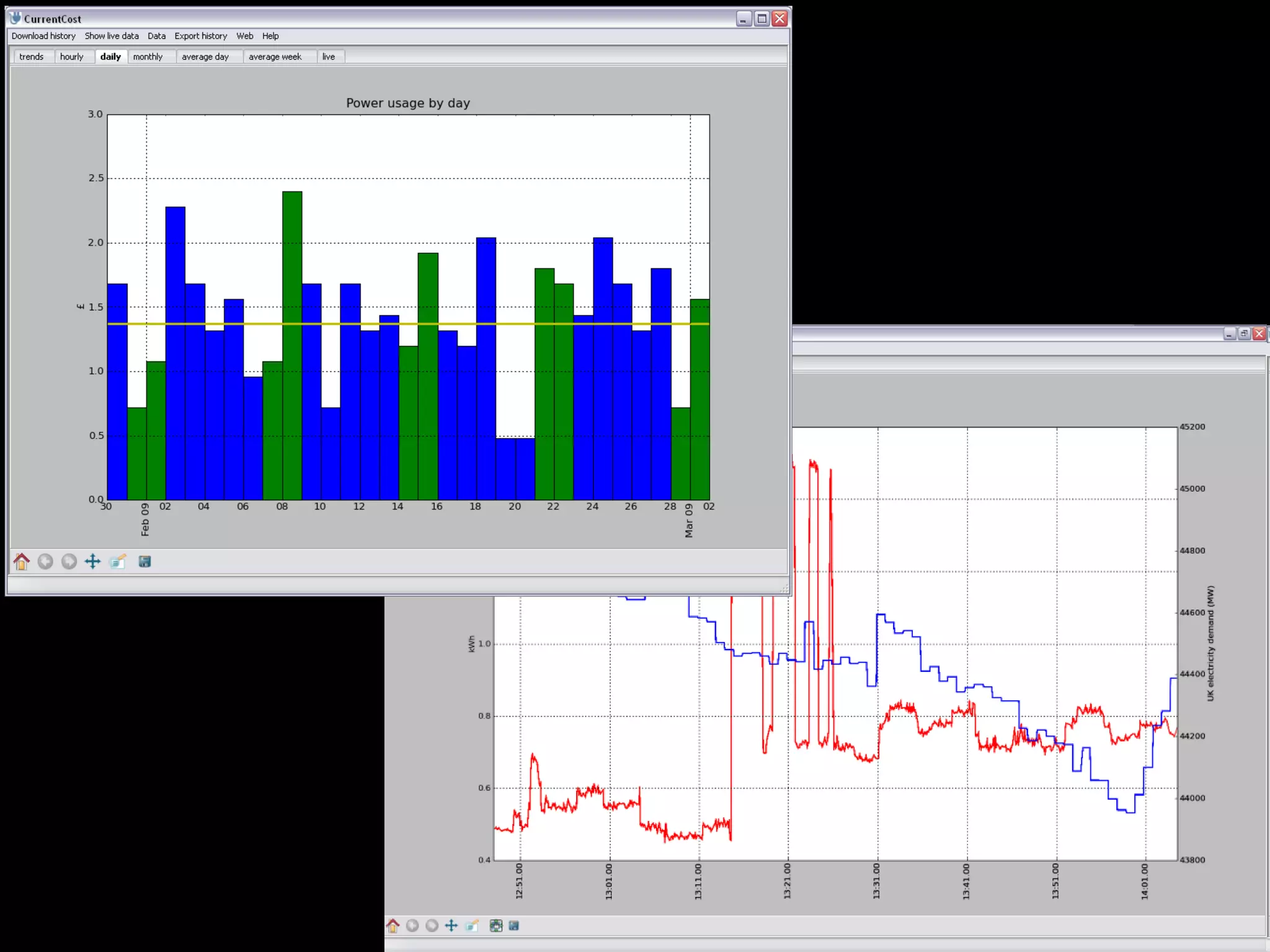This screenshot has width=1270, height=952.
Task: Click the 'kWh' y-axis label on live graph
Action: (x=471, y=643)
